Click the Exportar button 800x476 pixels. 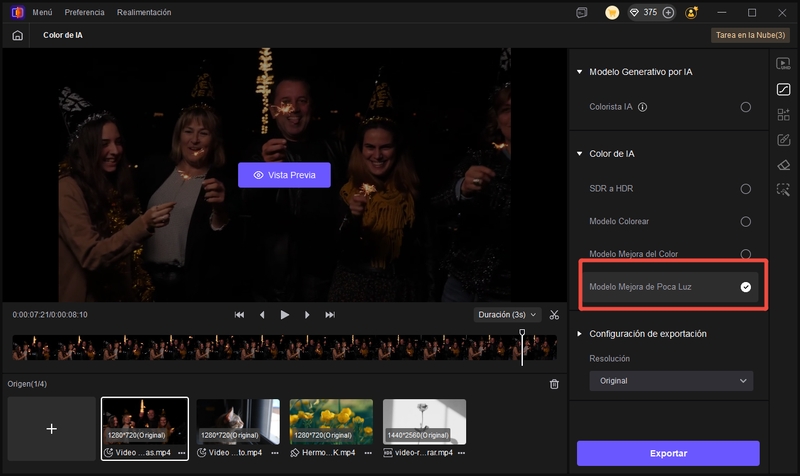pos(668,453)
